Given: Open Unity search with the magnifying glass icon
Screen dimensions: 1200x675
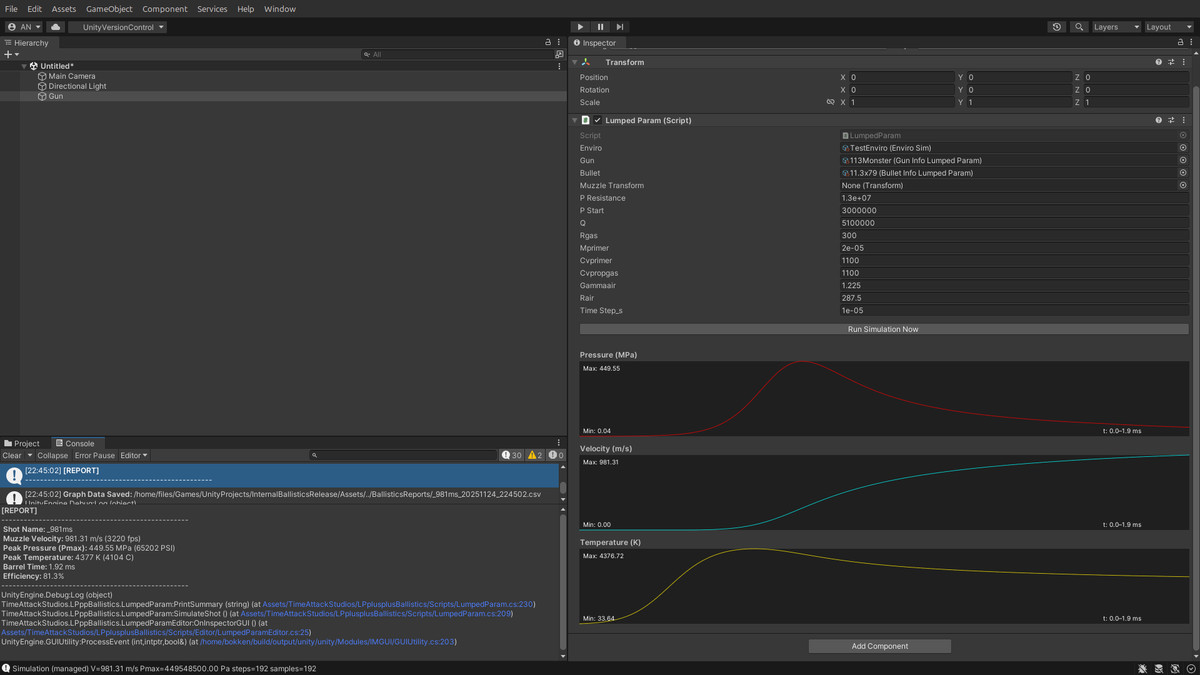Looking at the screenshot, I should (1081, 27).
